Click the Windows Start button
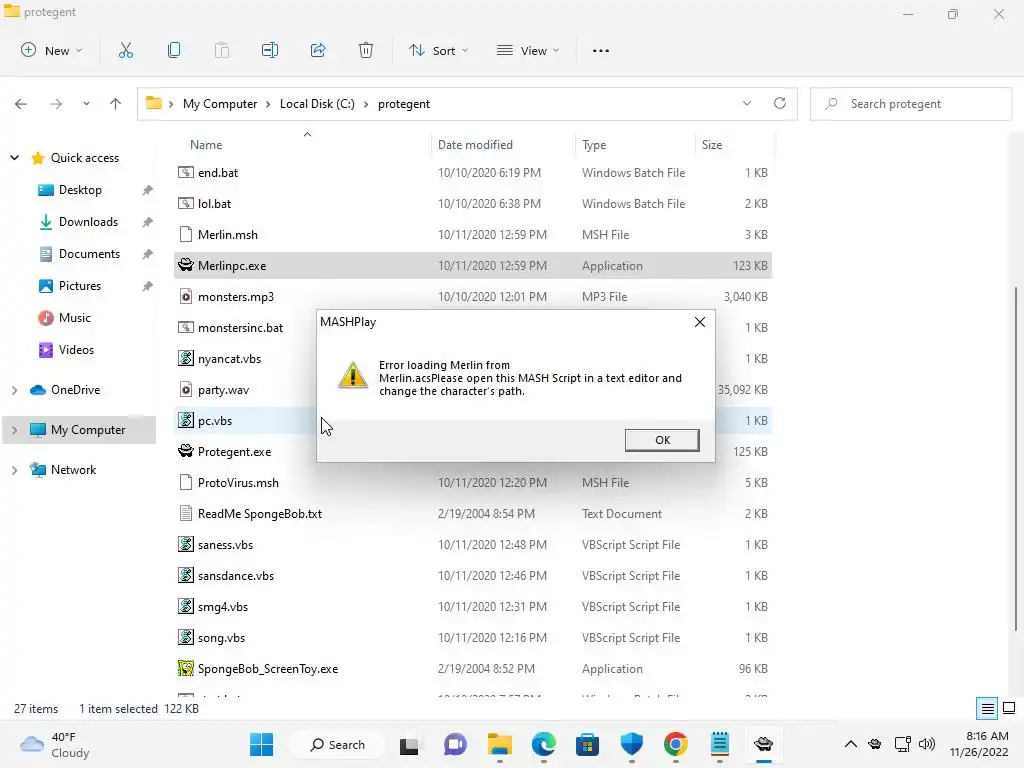Viewport: 1024px width, 768px height. [262, 744]
